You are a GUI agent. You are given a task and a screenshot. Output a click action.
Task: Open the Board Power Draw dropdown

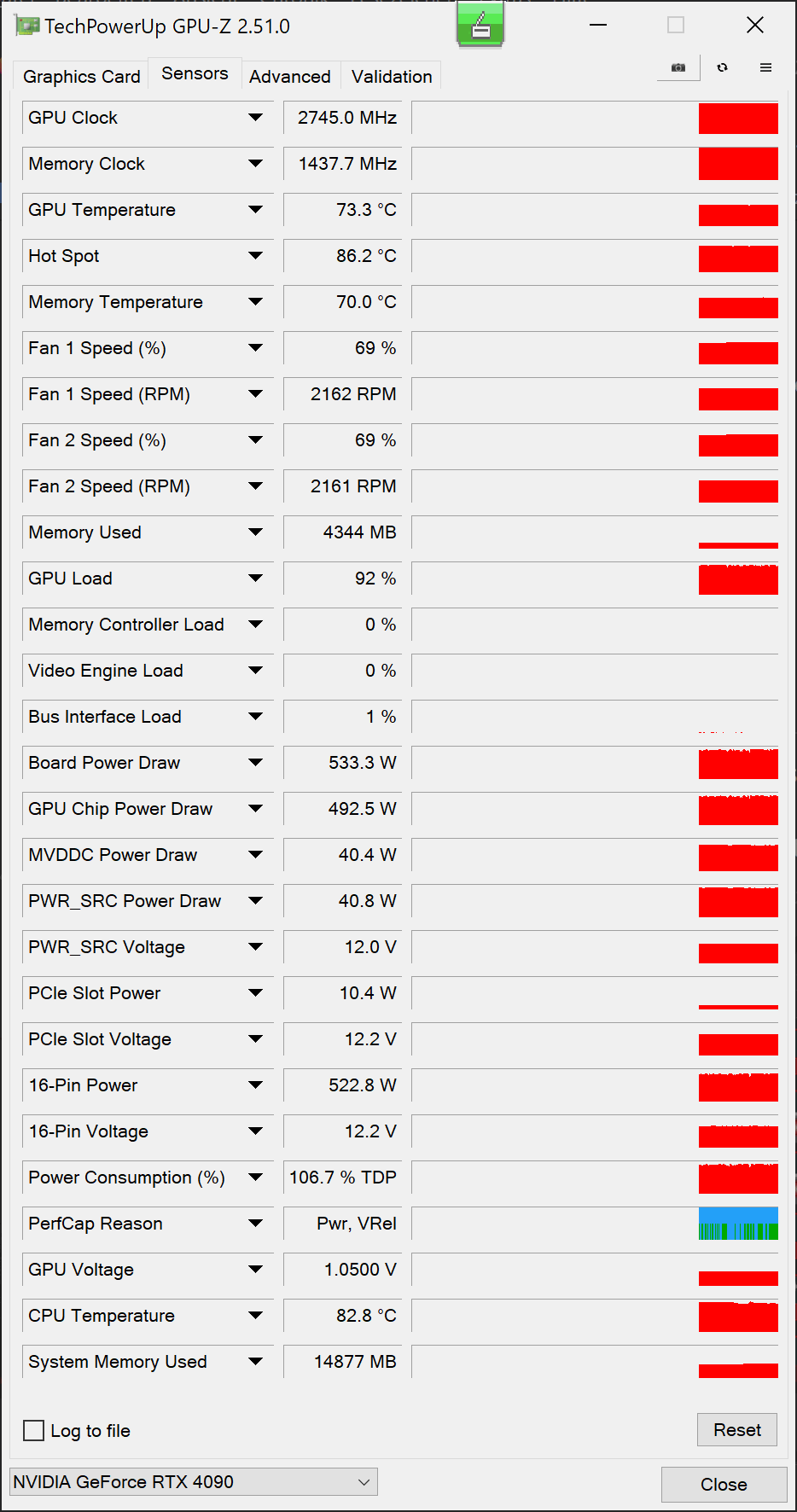[x=255, y=763]
